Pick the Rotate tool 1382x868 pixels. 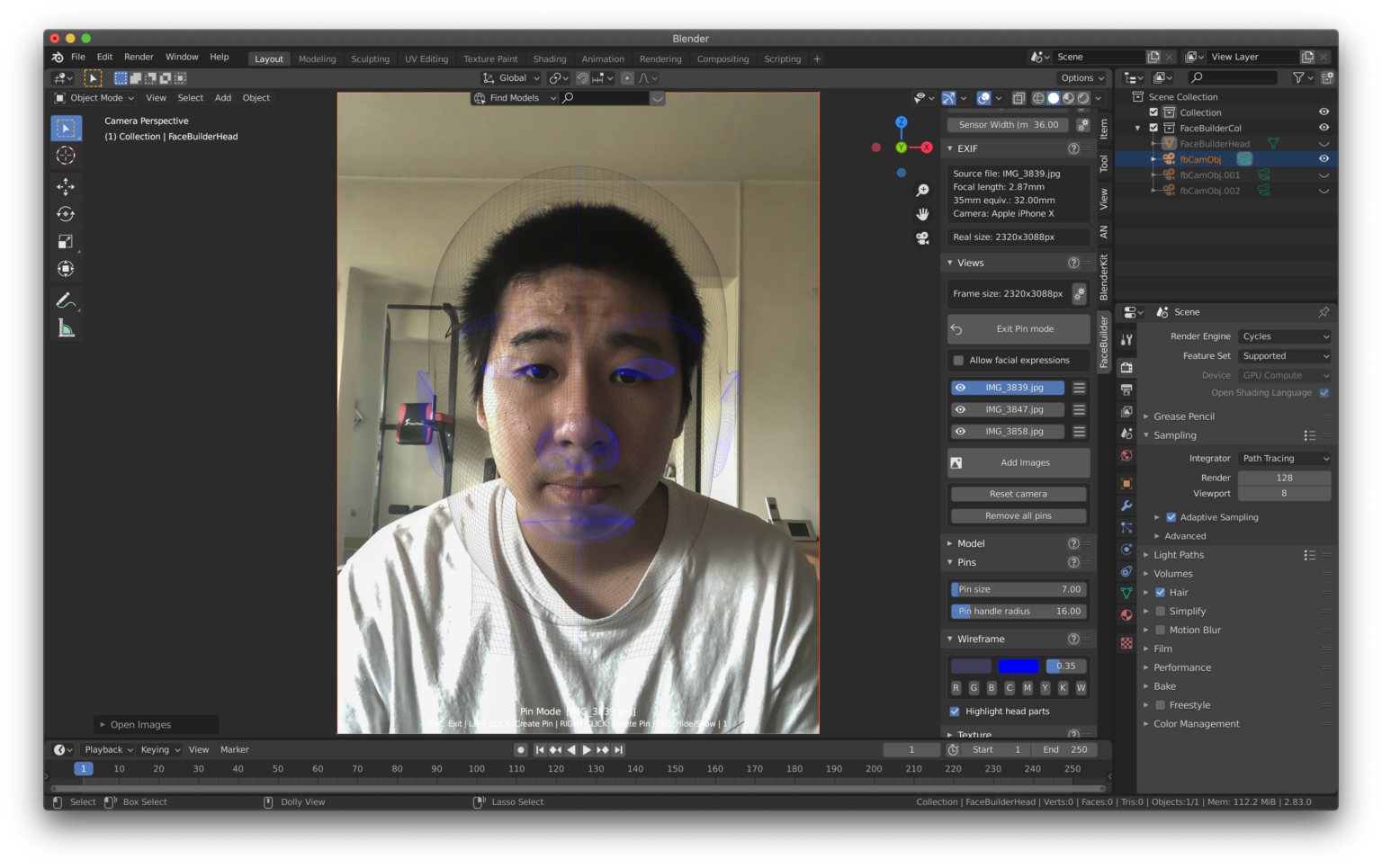click(66, 214)
